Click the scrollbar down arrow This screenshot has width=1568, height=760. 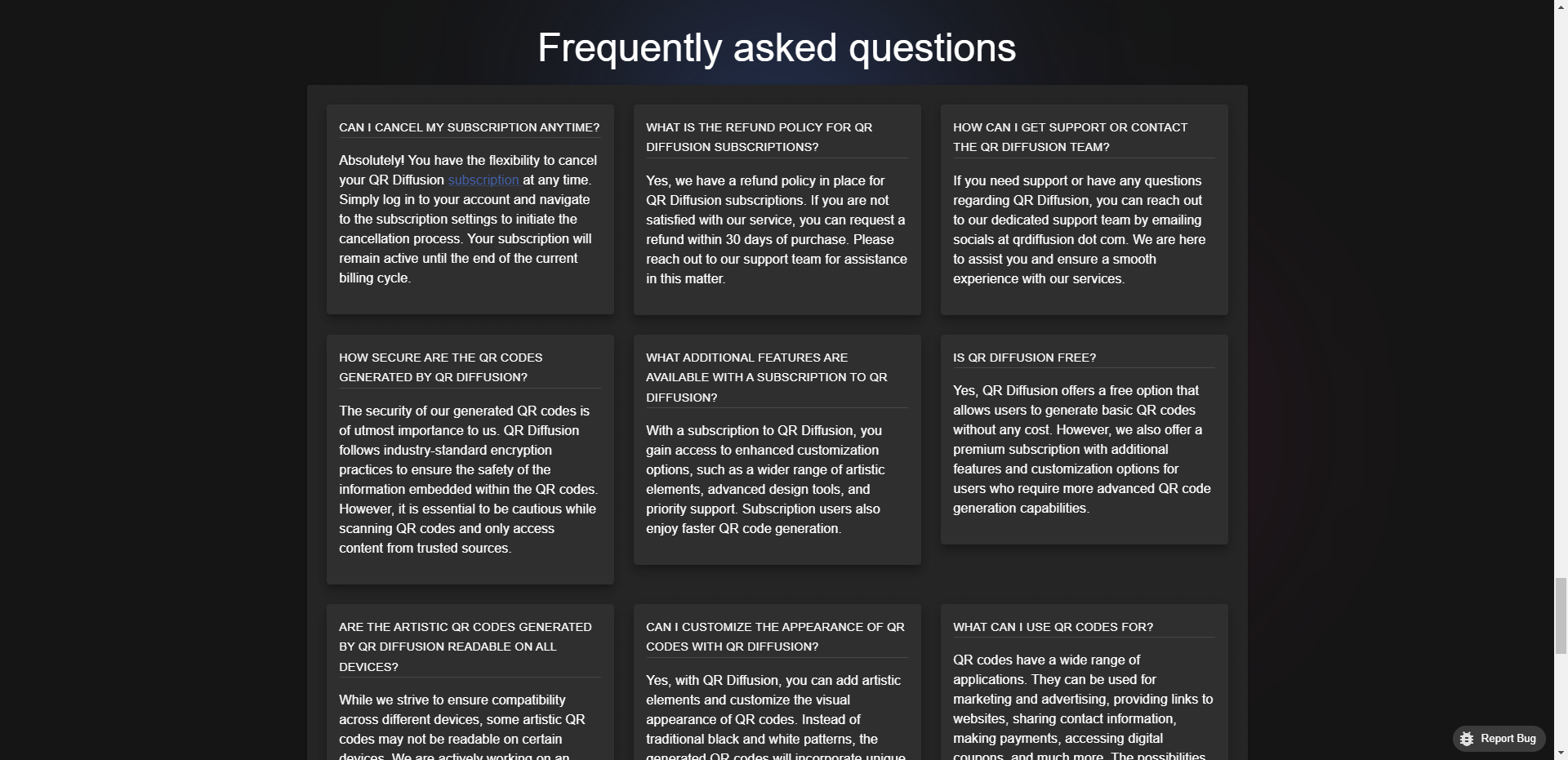coord(1561,753)
